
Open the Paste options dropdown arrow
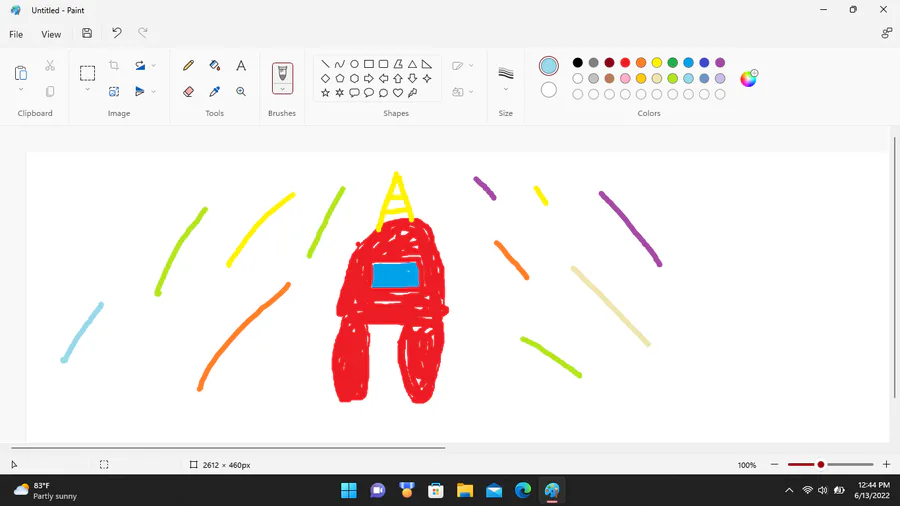pos(21,89)
